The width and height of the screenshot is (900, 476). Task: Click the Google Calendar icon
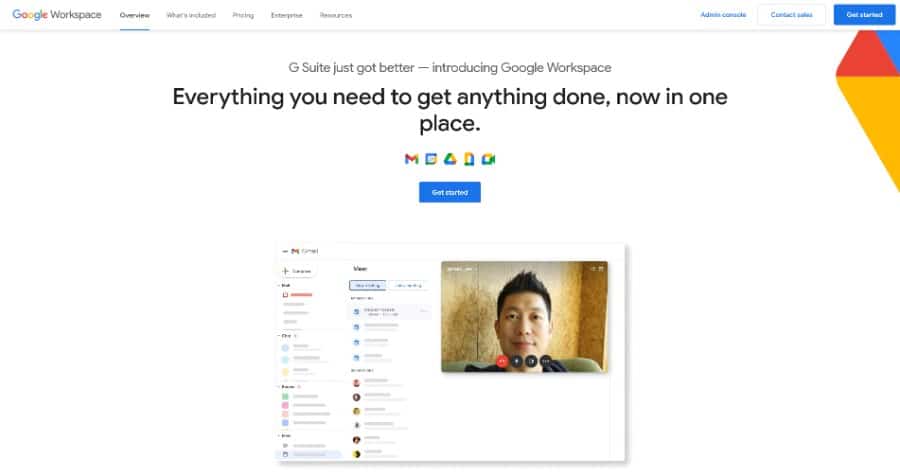click(x=431, y=159)
